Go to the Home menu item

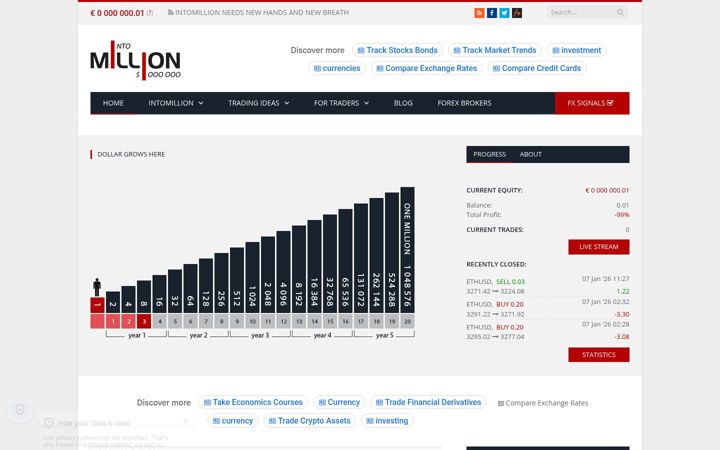pos(113,103)
